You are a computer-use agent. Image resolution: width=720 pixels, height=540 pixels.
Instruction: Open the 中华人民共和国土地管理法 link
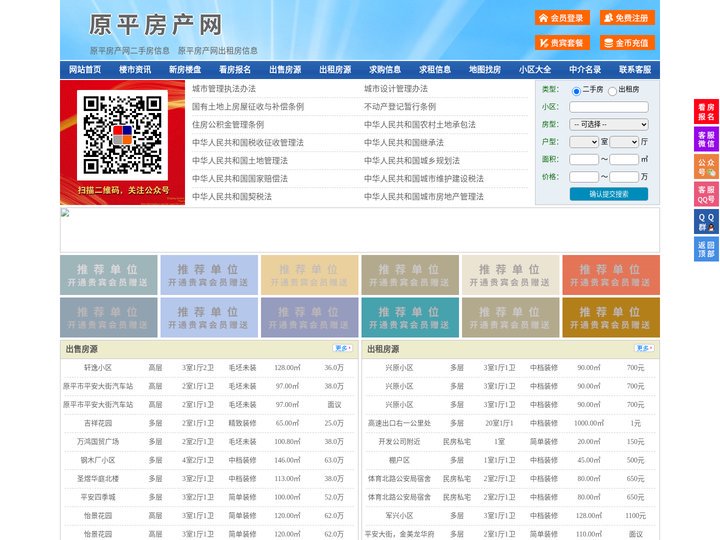point(240,161)
